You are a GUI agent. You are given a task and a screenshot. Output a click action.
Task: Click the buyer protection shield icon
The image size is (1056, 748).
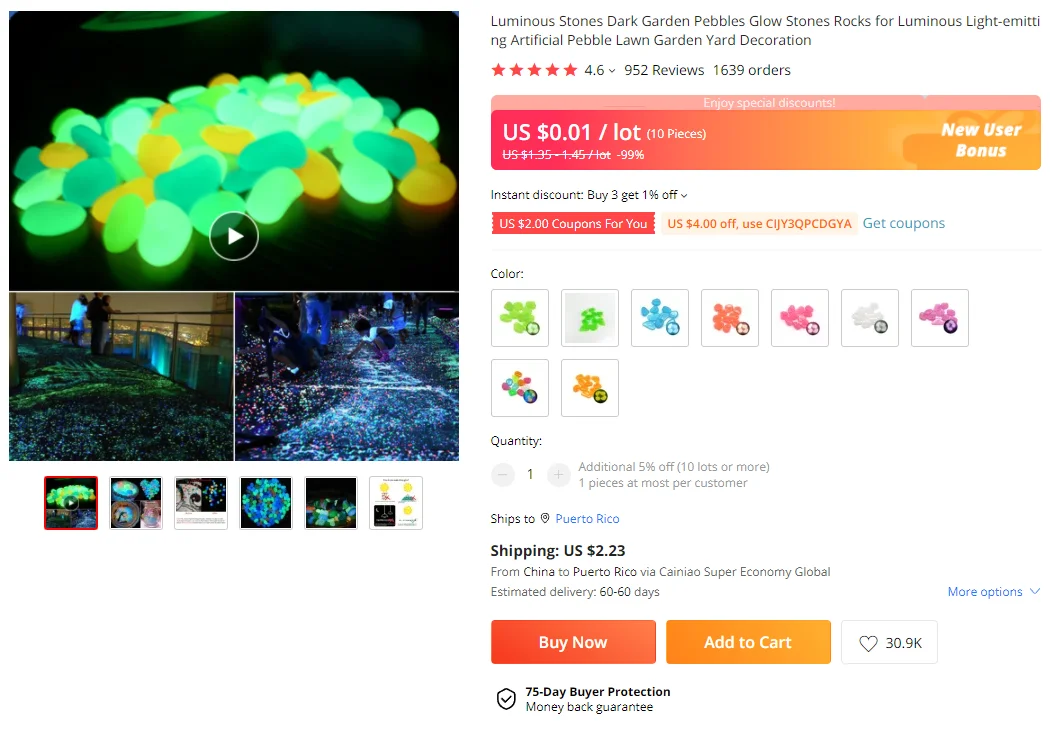[x=506, y=699]
